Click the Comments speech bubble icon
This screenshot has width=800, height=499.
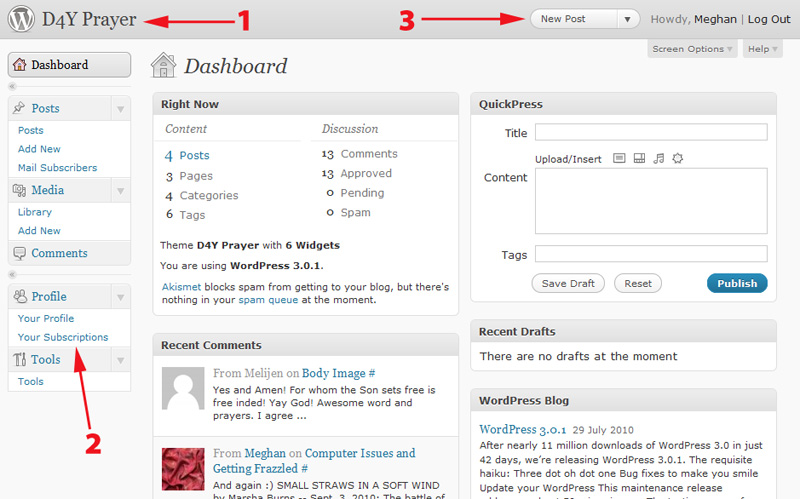point(19,253)
